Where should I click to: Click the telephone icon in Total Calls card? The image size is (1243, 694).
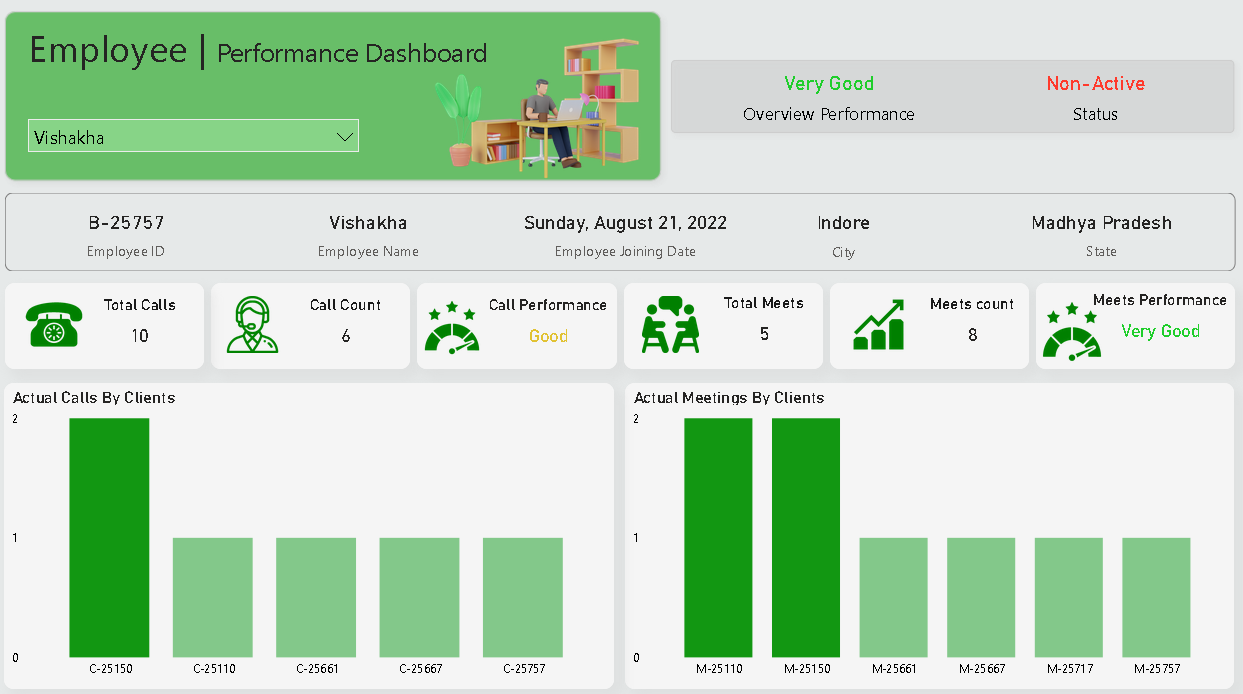(52, 326)
